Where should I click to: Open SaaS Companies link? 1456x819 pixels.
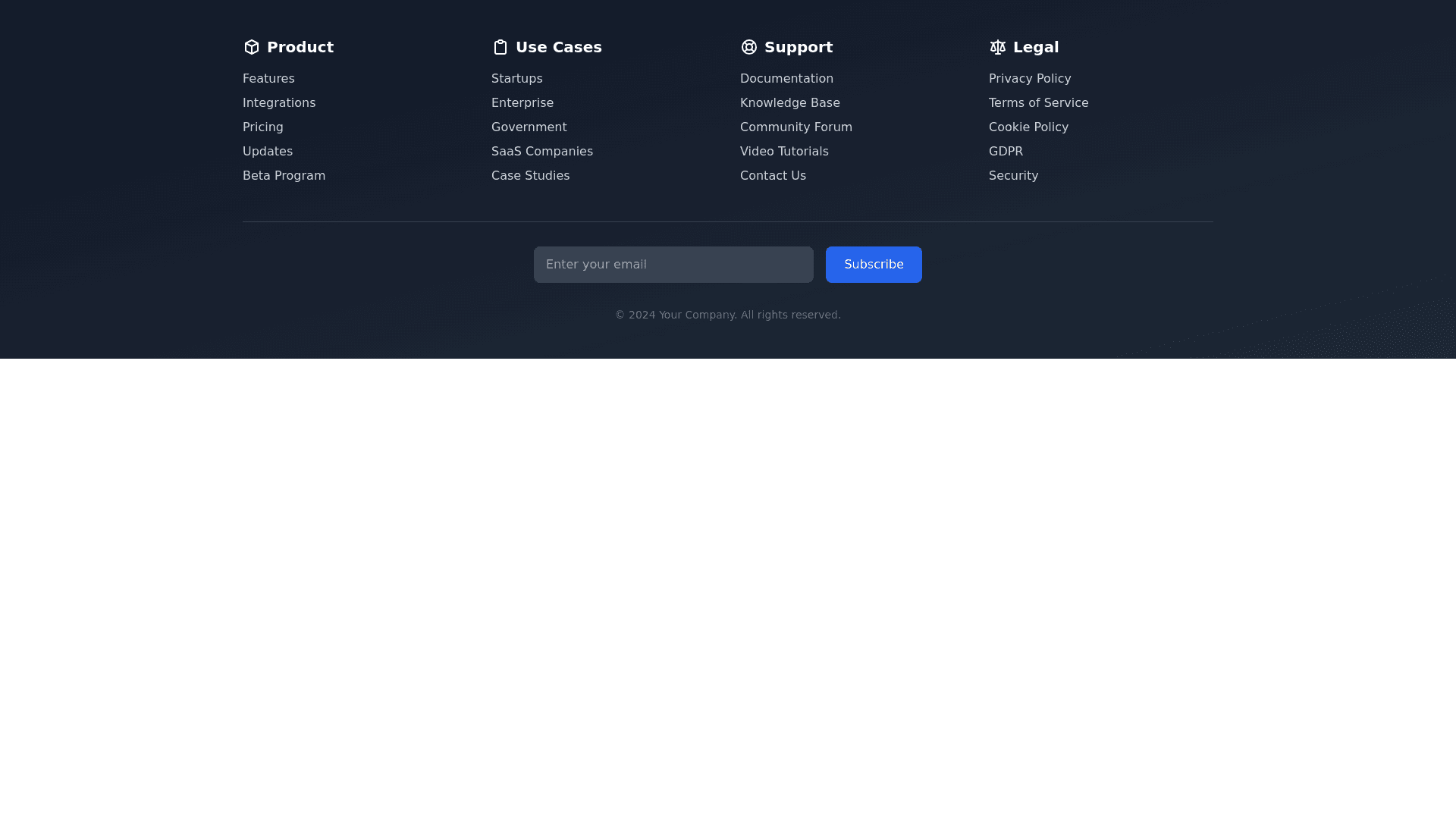coord(542,152)
